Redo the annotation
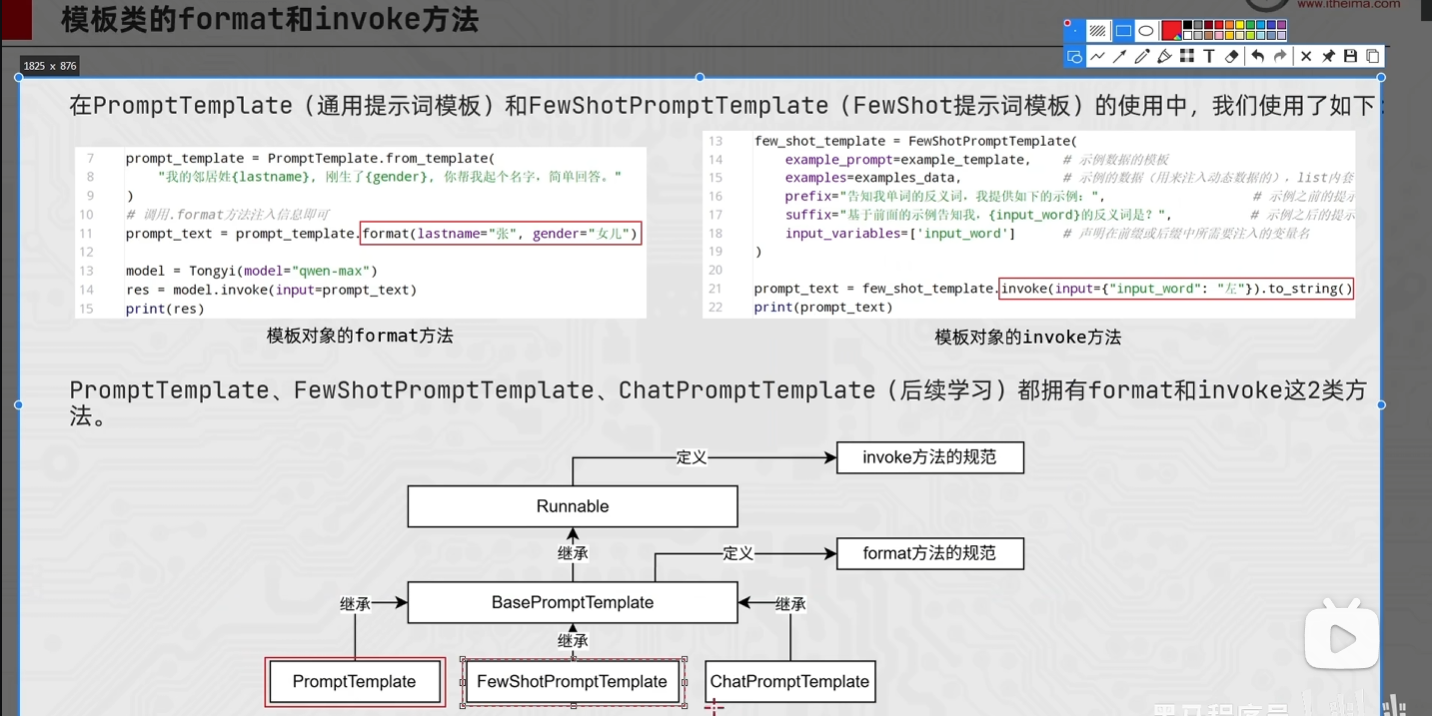Viewport: 1432px width, 716px height. pos(1280,56)
